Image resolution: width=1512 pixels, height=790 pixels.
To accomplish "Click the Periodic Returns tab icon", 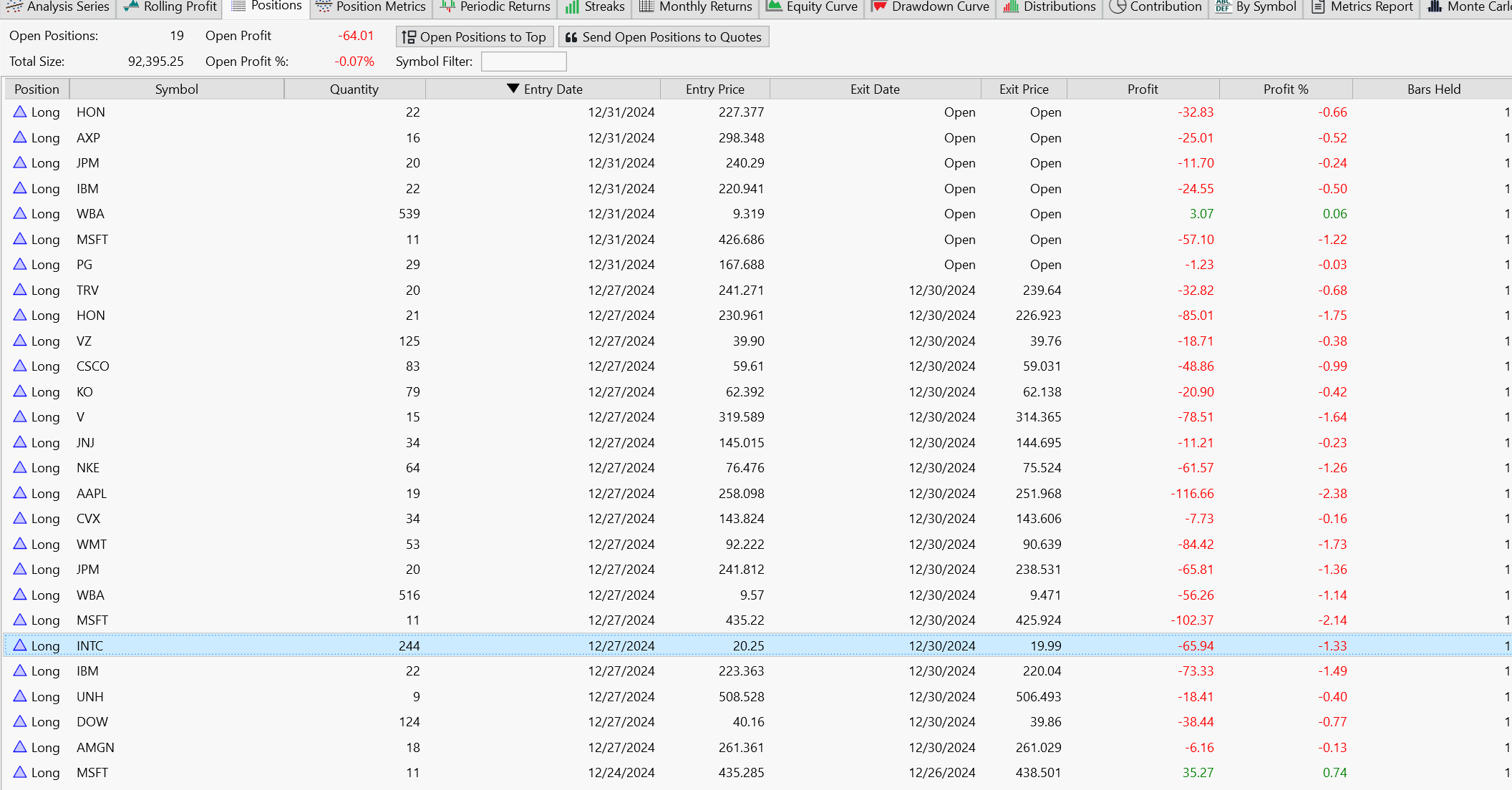I will (x=447, y=6).
